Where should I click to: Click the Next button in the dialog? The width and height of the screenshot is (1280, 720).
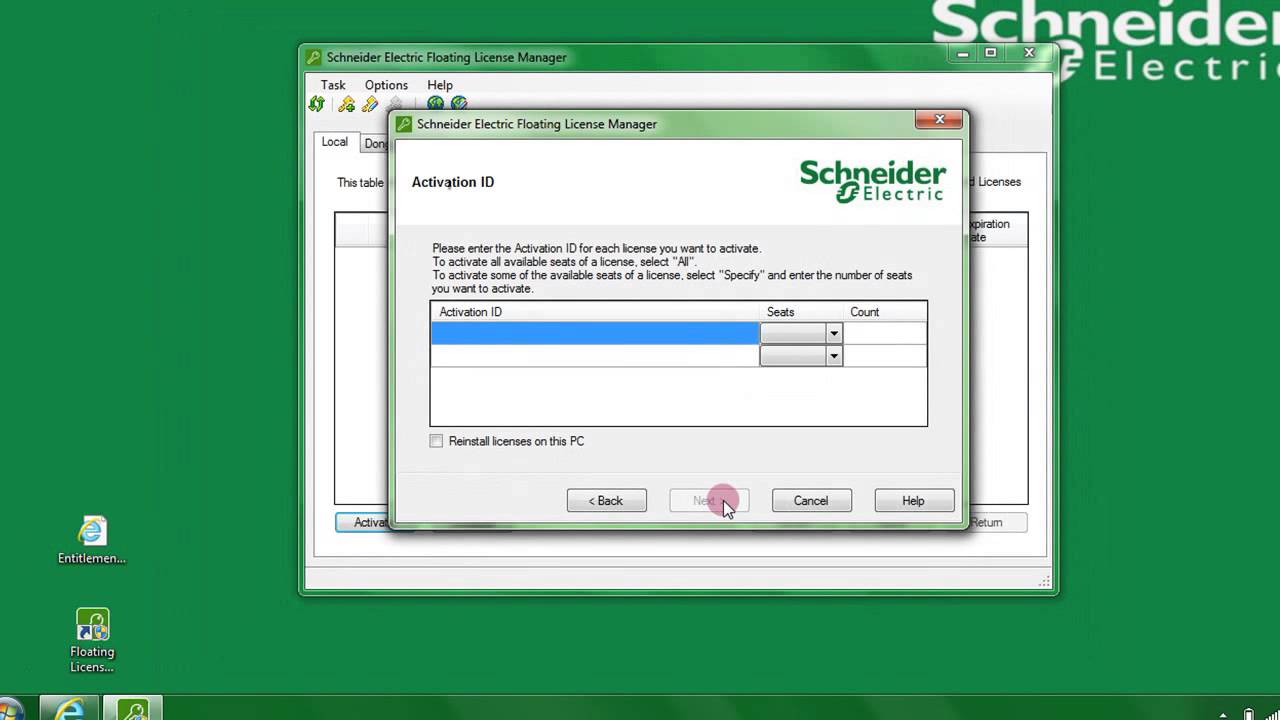pos(709,501)
